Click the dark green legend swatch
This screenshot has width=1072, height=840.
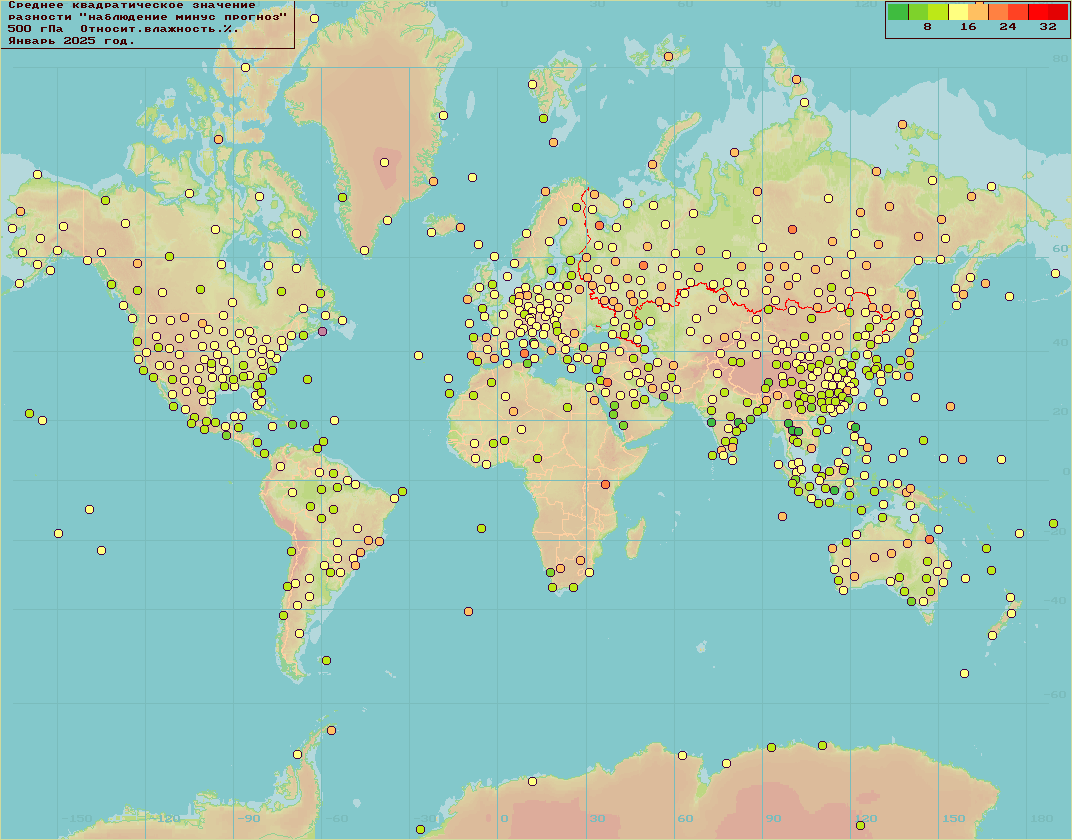tap(898, 12)
